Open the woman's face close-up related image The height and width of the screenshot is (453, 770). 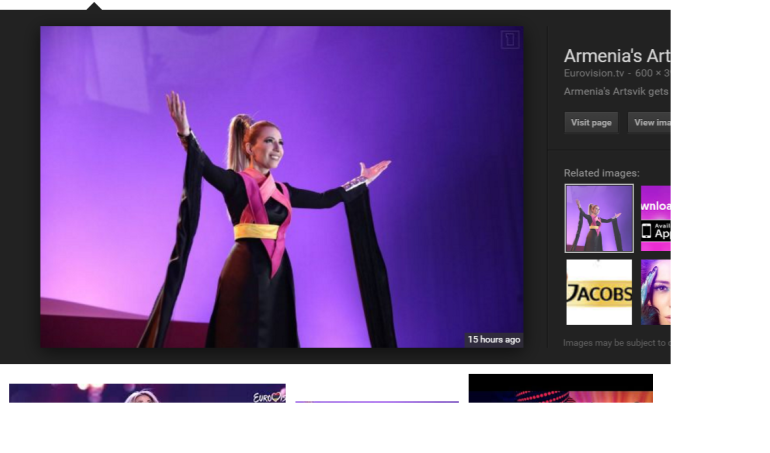tap(656, 292)
